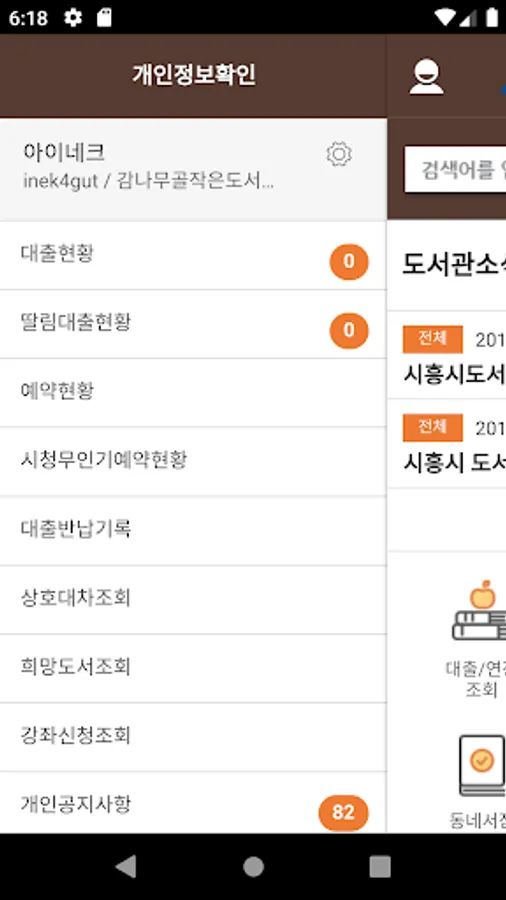Image resolution: width=506 pixels, height=900 pixels.
Task: Select 강좌신청조회 from the menu
Action: click(x=193, y=738)
